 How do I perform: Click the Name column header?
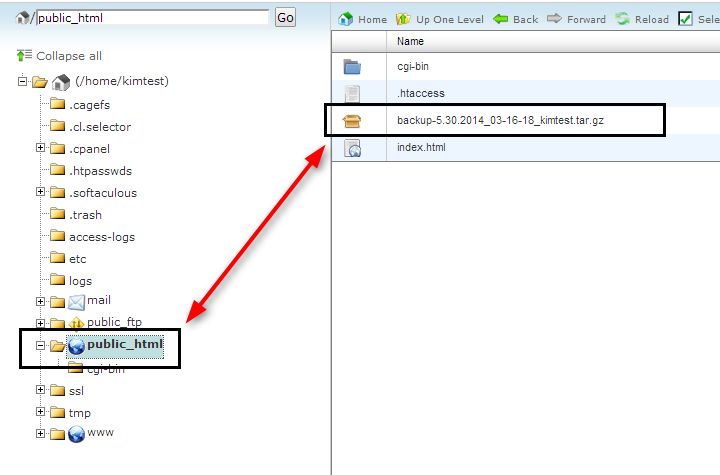coord(411,41)
